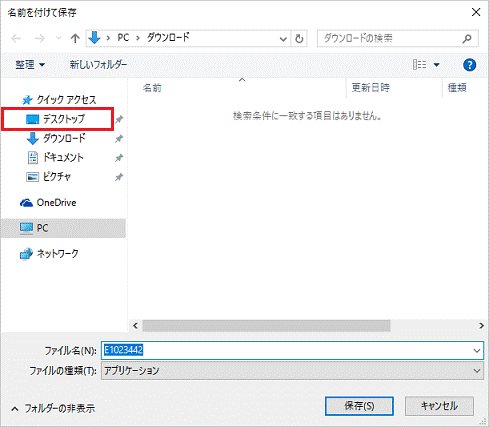This screenshot has height=427, width=489.
Task: Expand the address bar history dropdown
Action: point(283,39)
